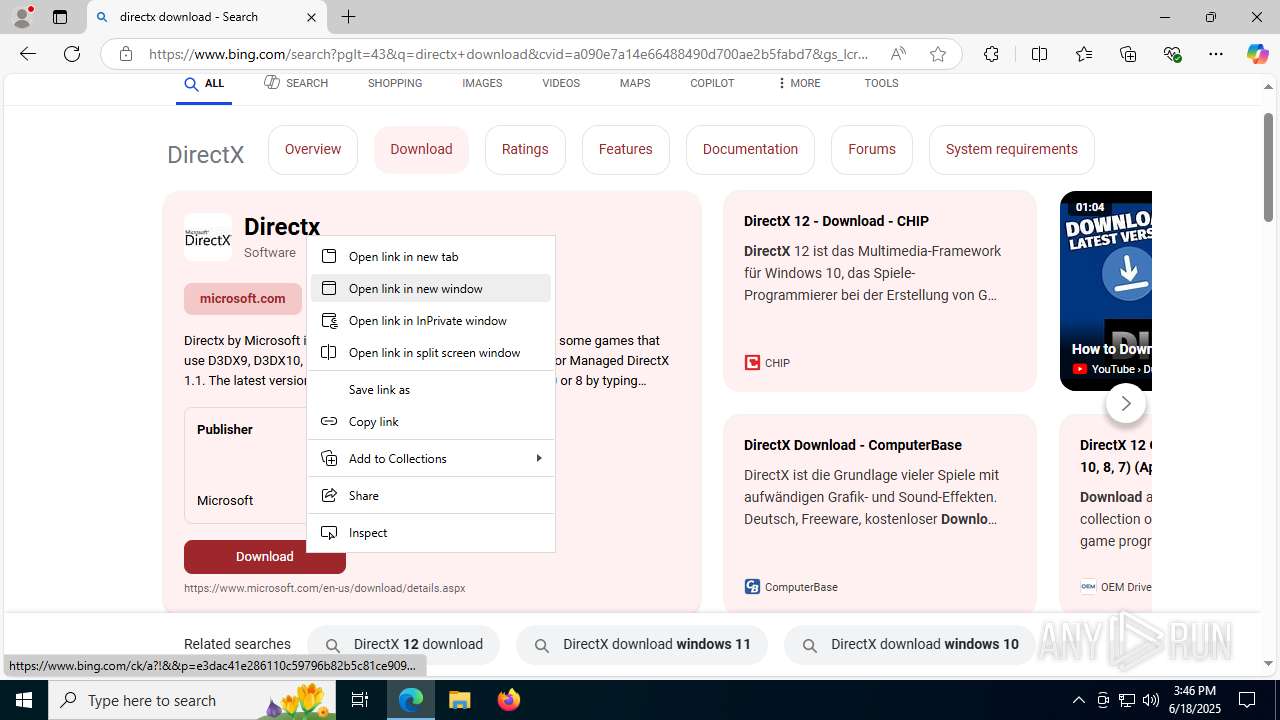Open Favorites list icon
1280x720 pixels.
pyautogui.click(x=1084, y=54)
